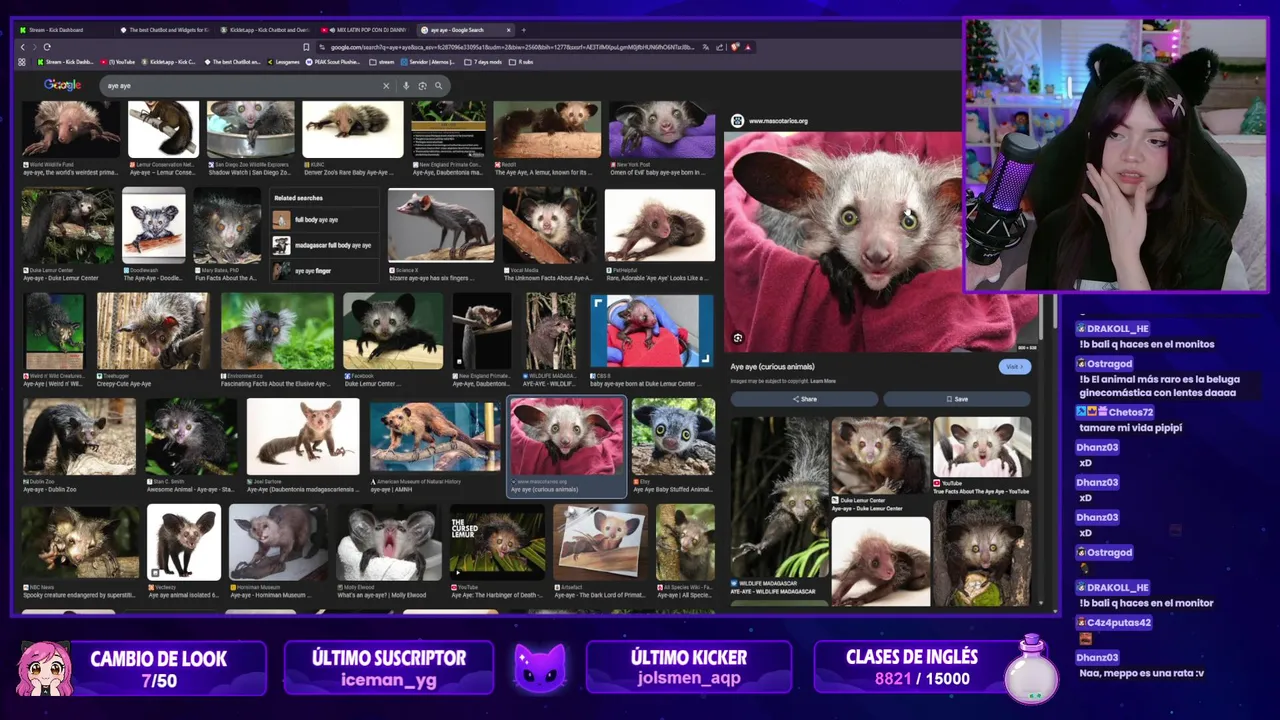The image size is (1280, 720).
Task: Open the Leoxgames bookmark
Action: pyautogui.click(x=284, y=62)
